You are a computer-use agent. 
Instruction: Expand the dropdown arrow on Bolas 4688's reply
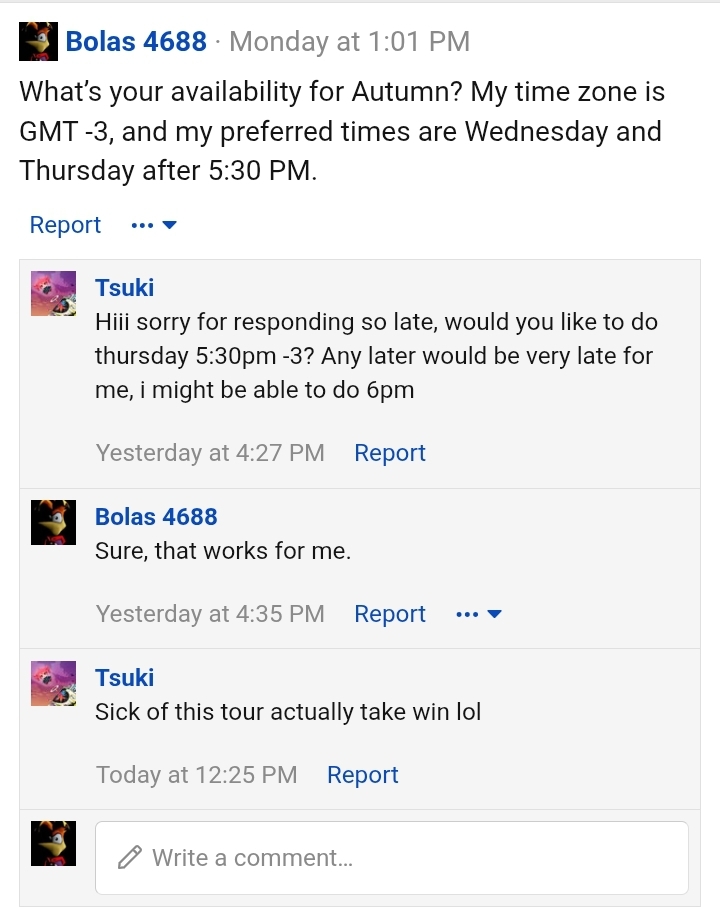point(496,613)
